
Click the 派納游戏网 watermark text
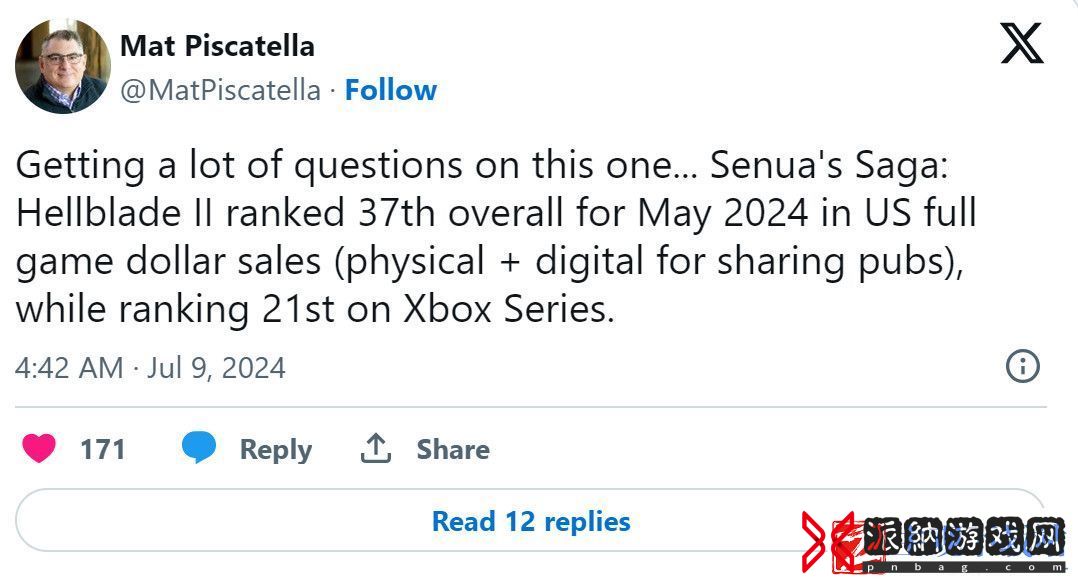coord(964,537)
